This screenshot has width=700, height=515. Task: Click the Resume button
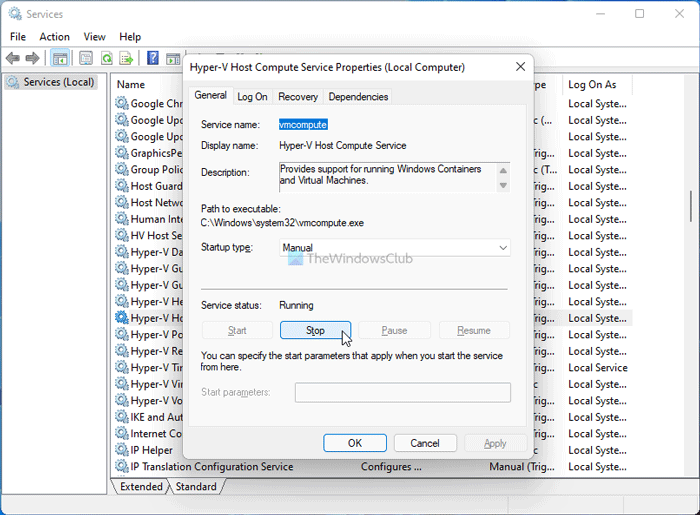(474, 330)
